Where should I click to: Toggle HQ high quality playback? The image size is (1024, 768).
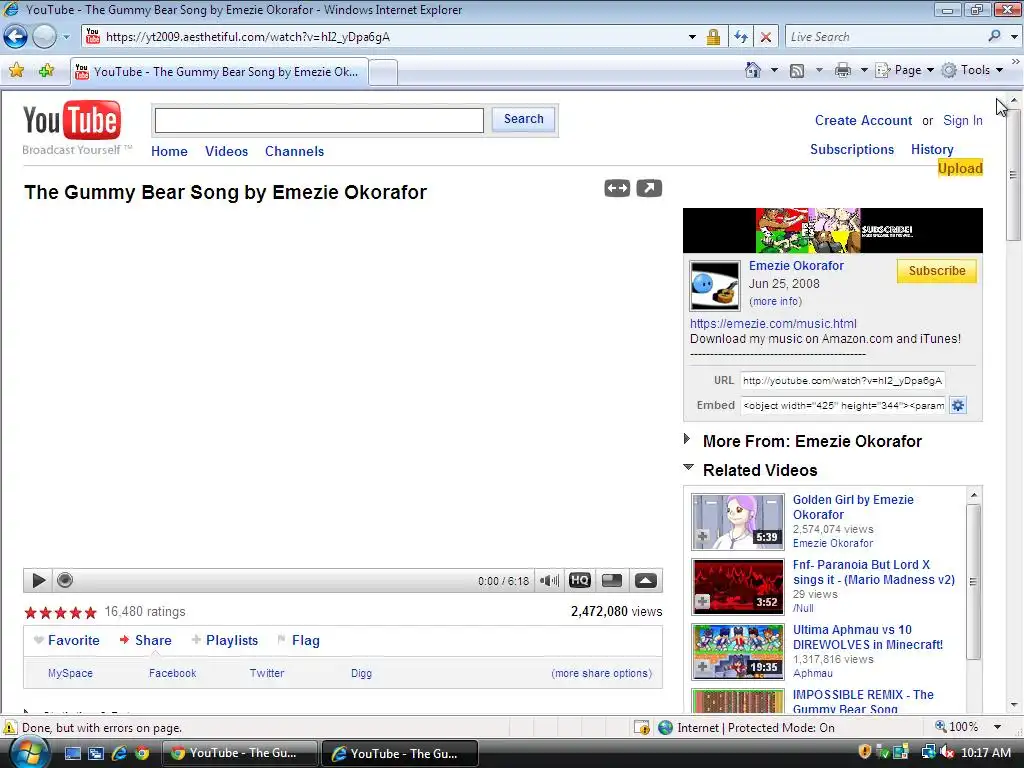(580, 580)
